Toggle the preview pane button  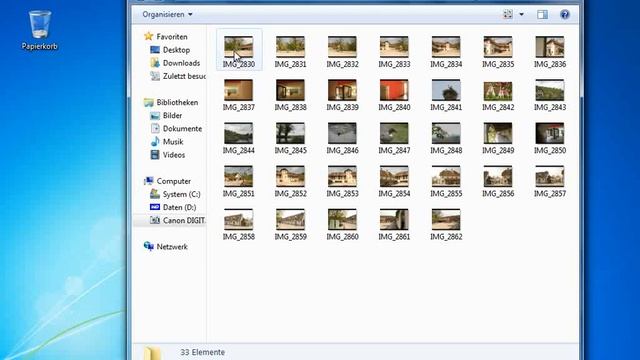click(542, 14)
